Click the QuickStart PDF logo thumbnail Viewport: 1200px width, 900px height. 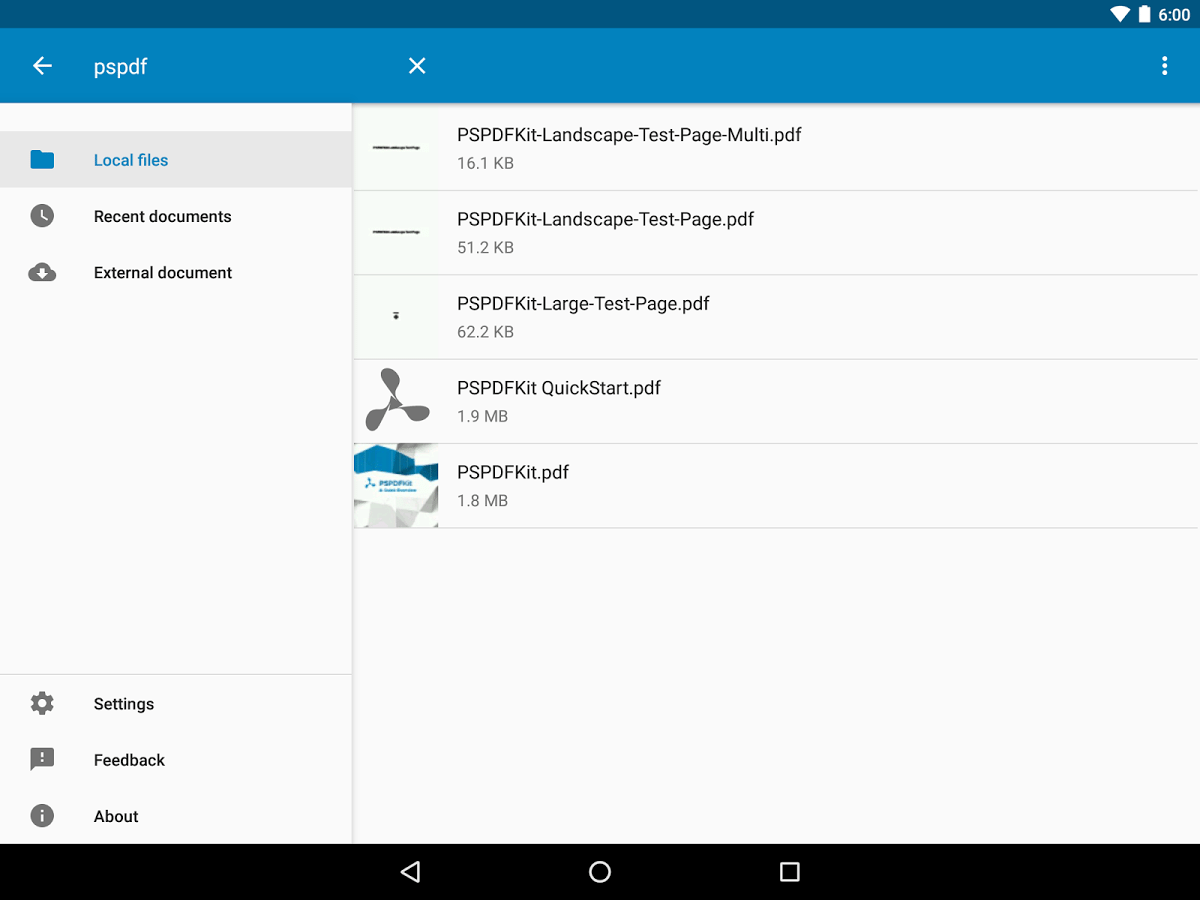[x=396, y=401]
